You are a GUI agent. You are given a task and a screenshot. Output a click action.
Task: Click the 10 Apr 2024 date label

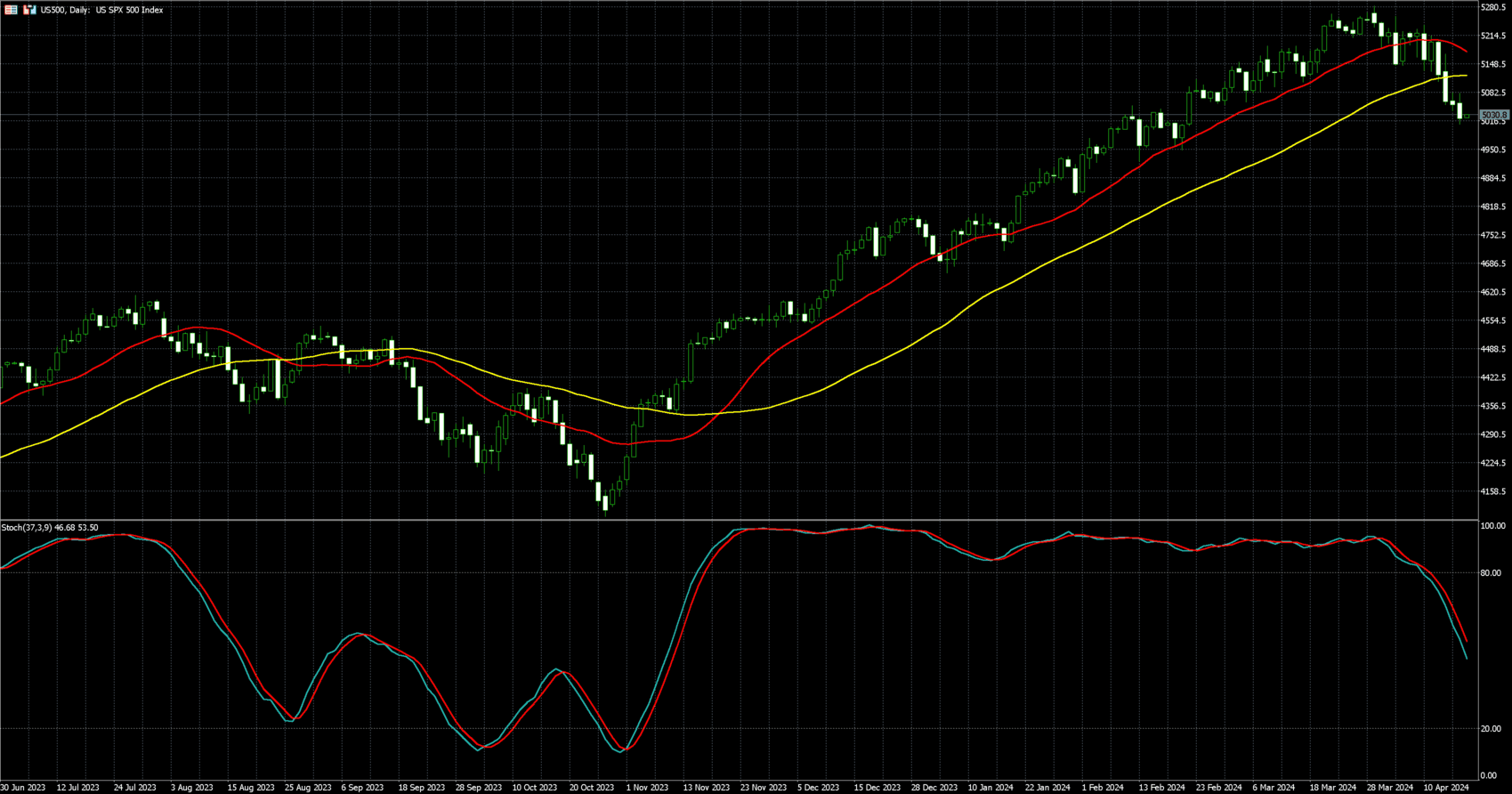click(x=1446, y=788)
